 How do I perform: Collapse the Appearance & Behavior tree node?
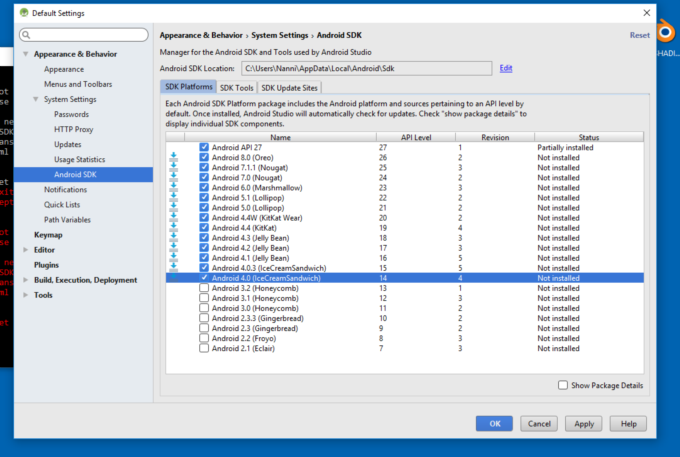click(26, 54)
